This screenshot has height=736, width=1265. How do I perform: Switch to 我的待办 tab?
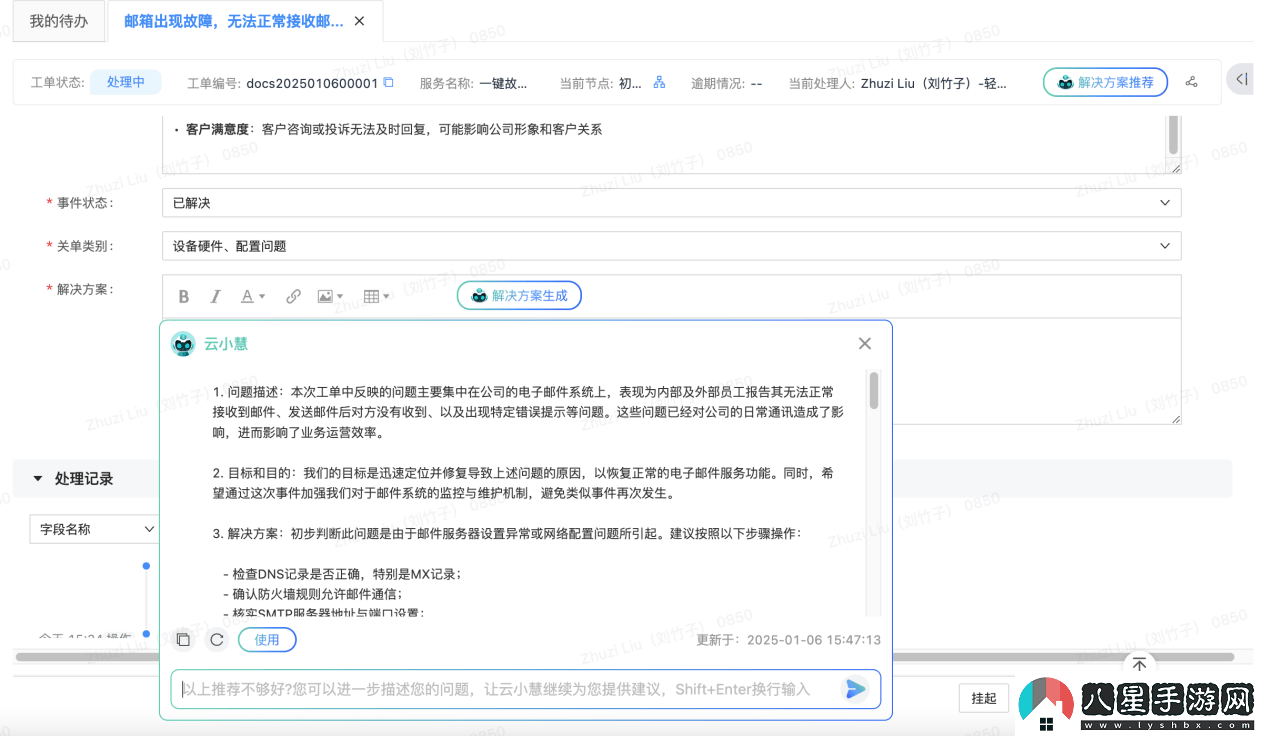(59, 20)
